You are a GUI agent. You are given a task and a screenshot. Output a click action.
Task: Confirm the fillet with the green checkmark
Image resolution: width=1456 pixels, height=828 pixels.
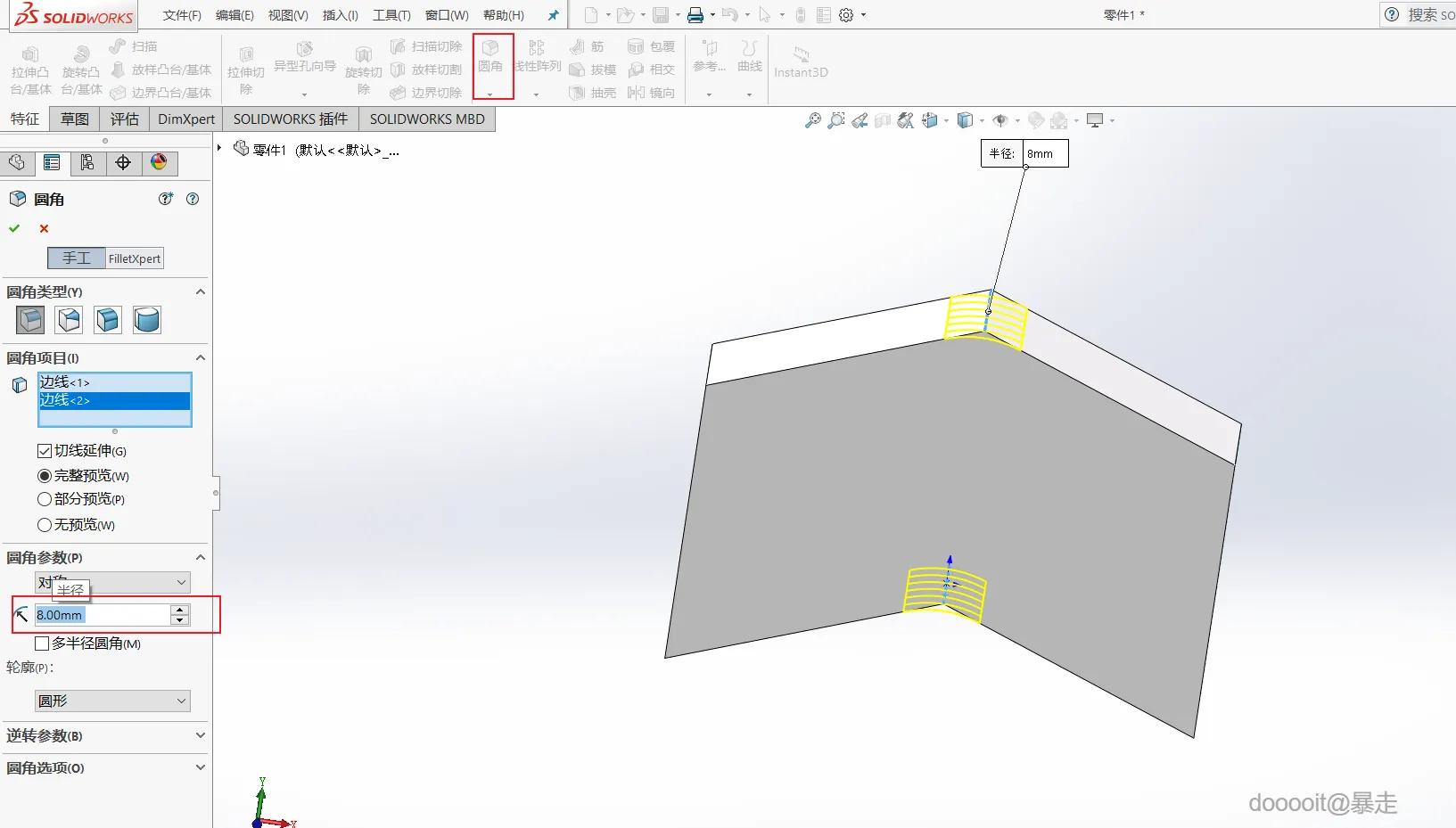click(14, 229)
